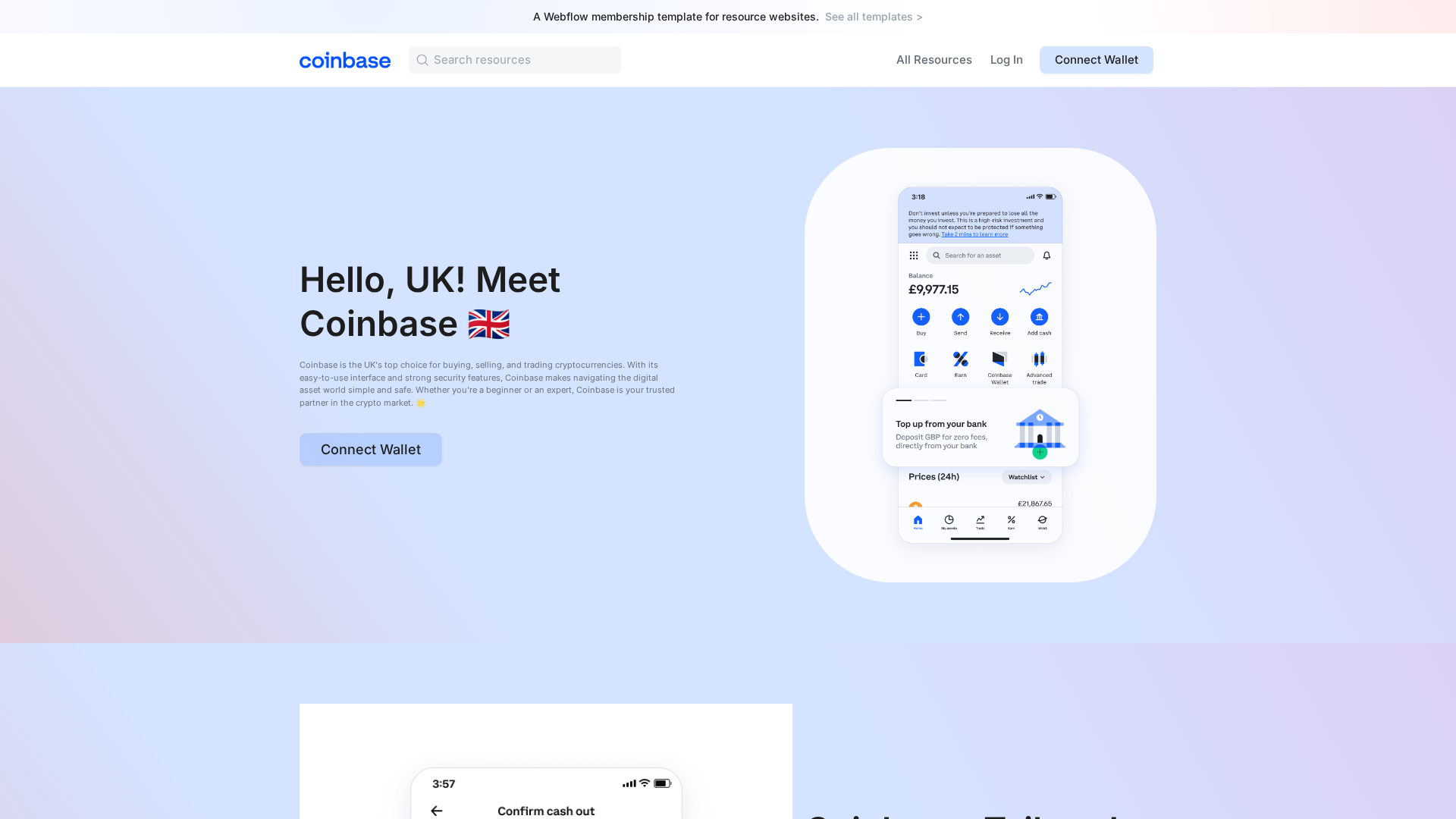Screen dimensions: 1456x819
Task: Tap Trade icon in bottom bar
Action: tap(980, 522)
